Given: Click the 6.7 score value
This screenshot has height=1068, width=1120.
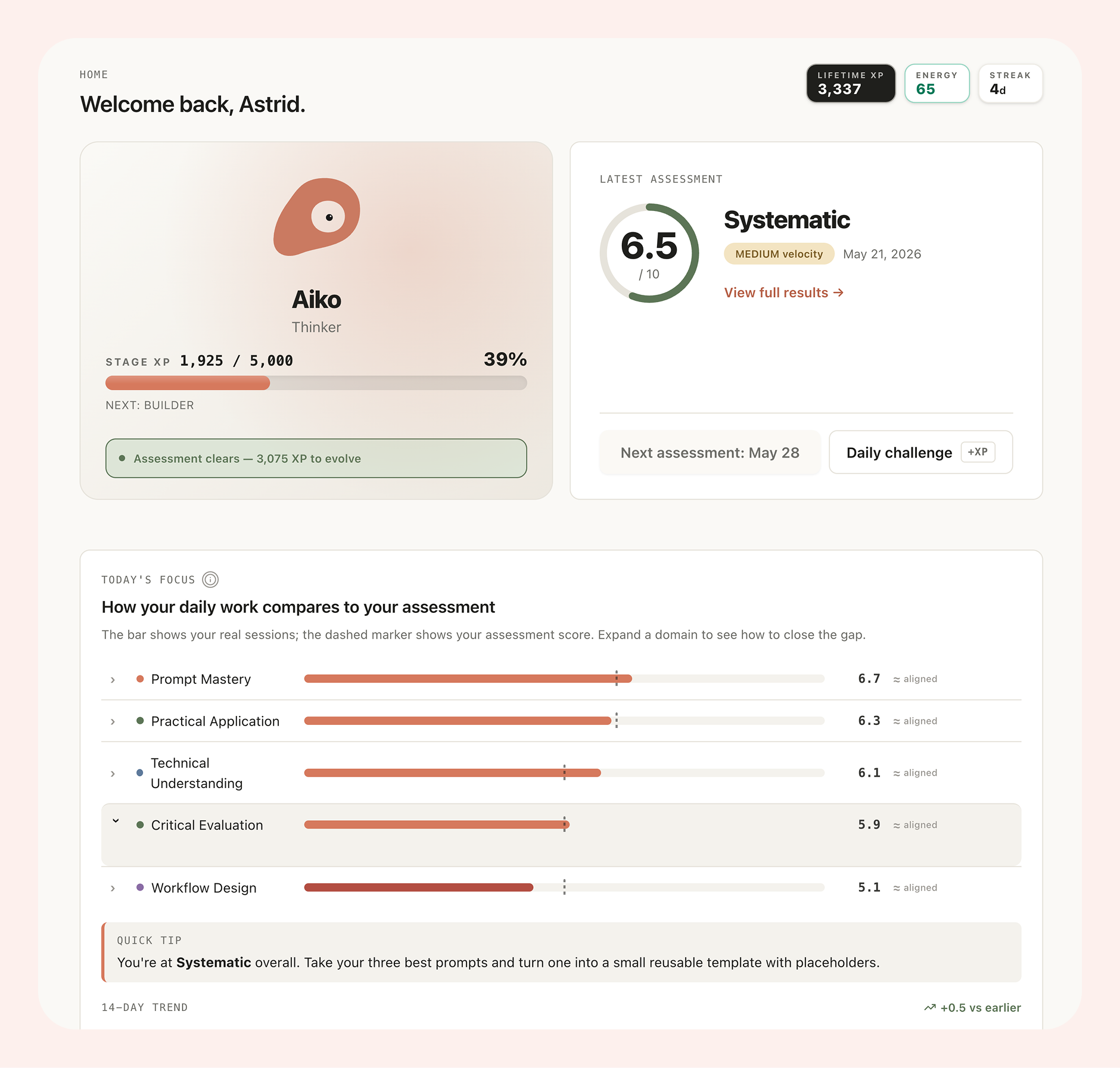Looking at the screenshot, I should coord(869,678).
